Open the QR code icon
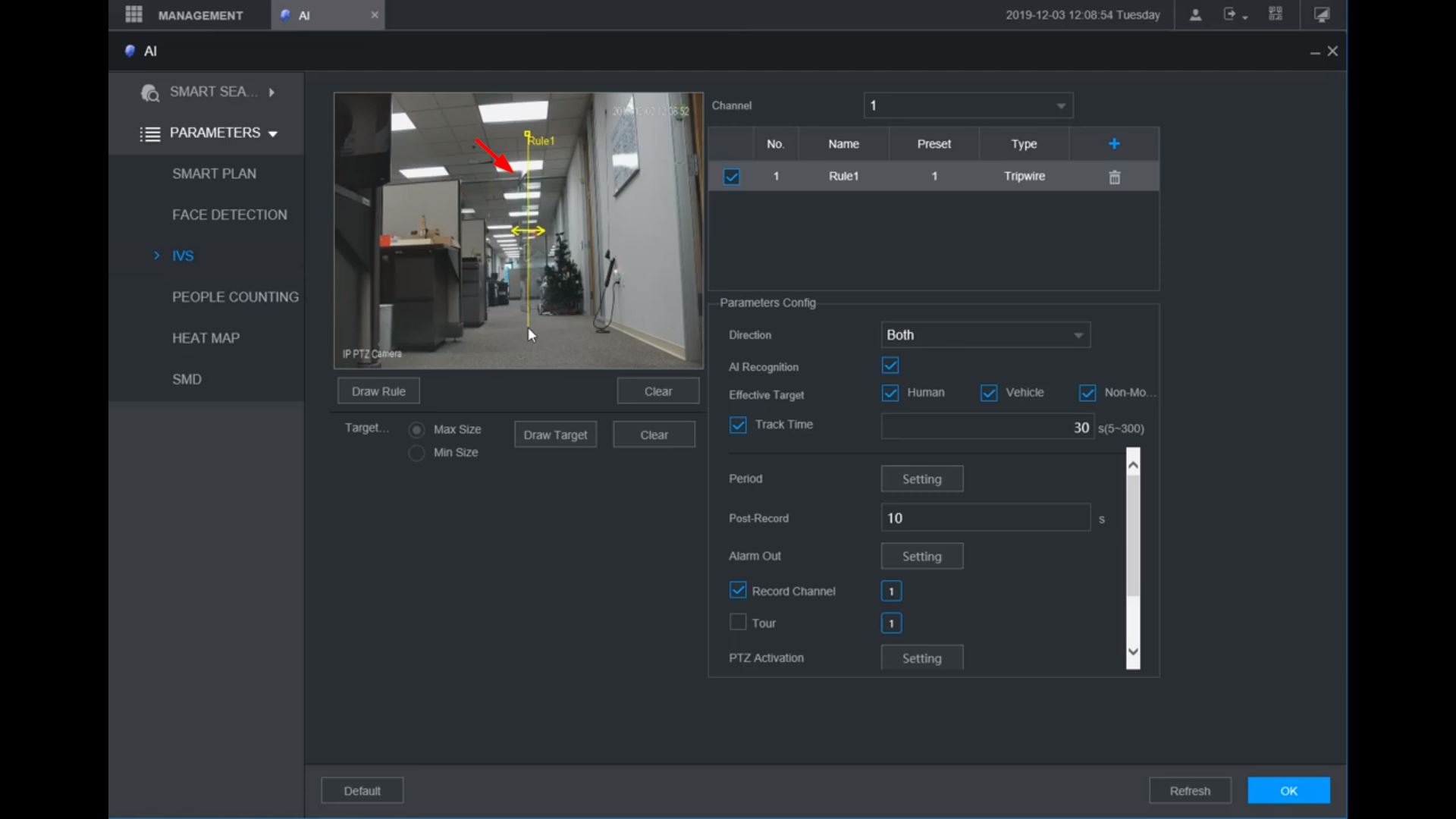1456x819 pixels. 1276,14
